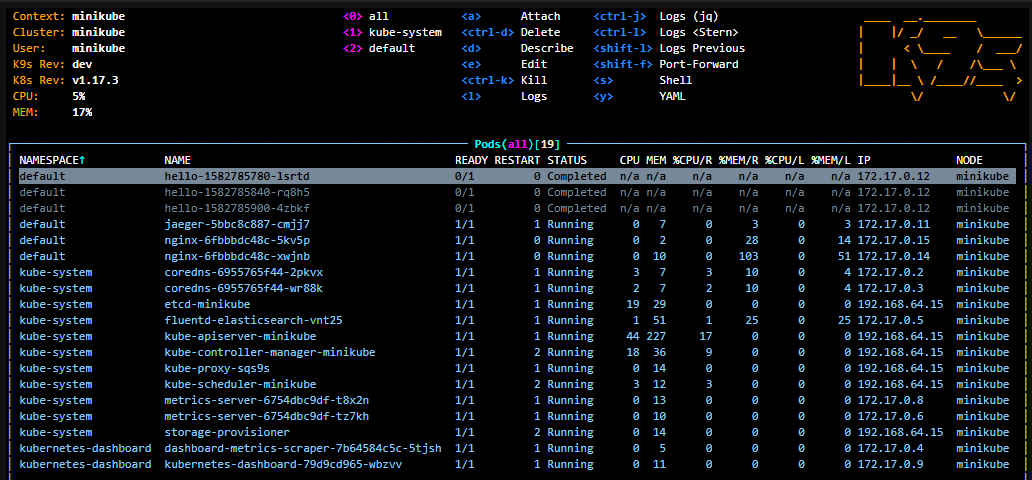The height and width of the screenshot is (480, 1032).
Task: Click metrics-server-6754dbc9df-tz7kh pod
Action: coord(513,416)
